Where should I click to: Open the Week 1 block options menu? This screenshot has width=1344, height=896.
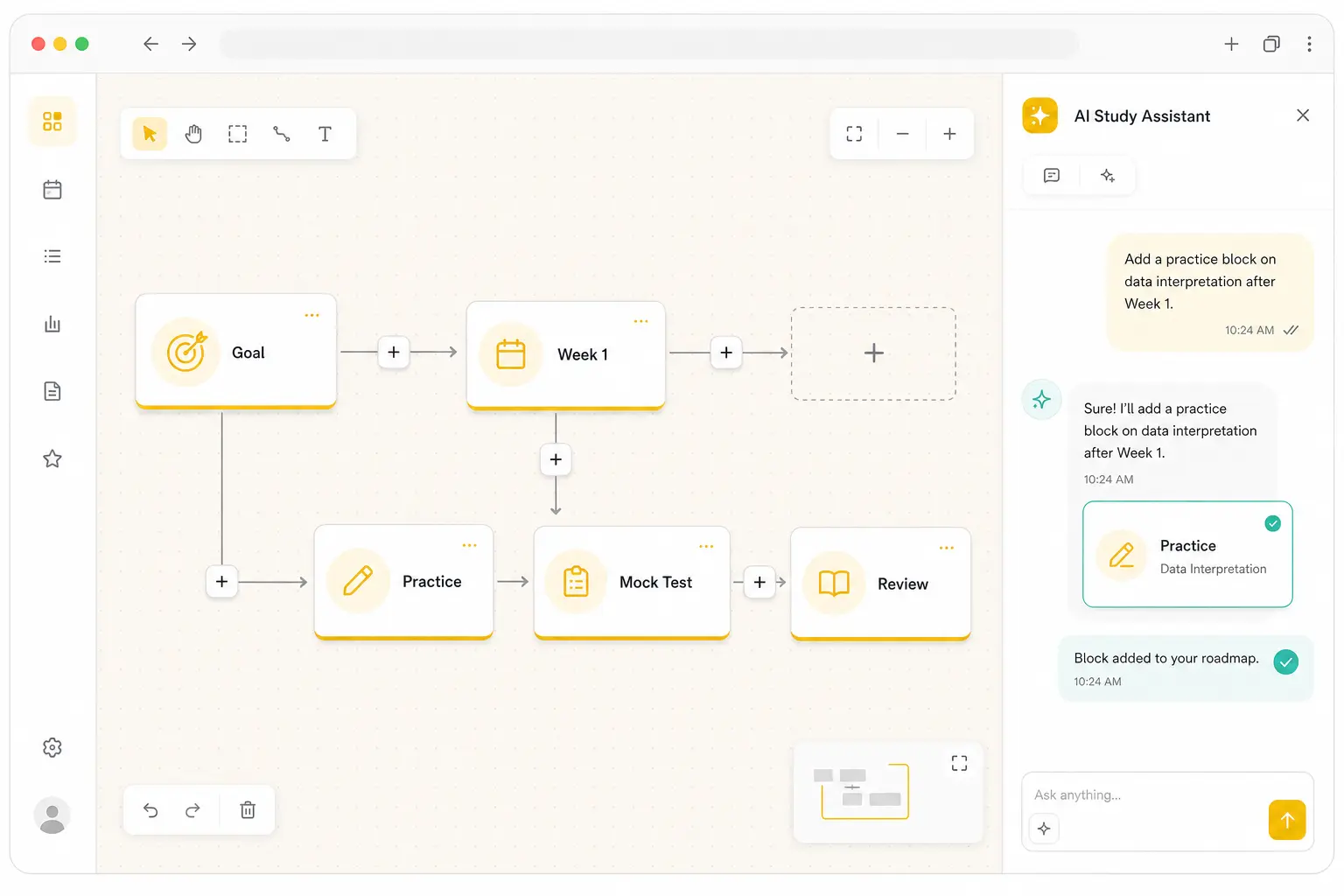point(641,322)
